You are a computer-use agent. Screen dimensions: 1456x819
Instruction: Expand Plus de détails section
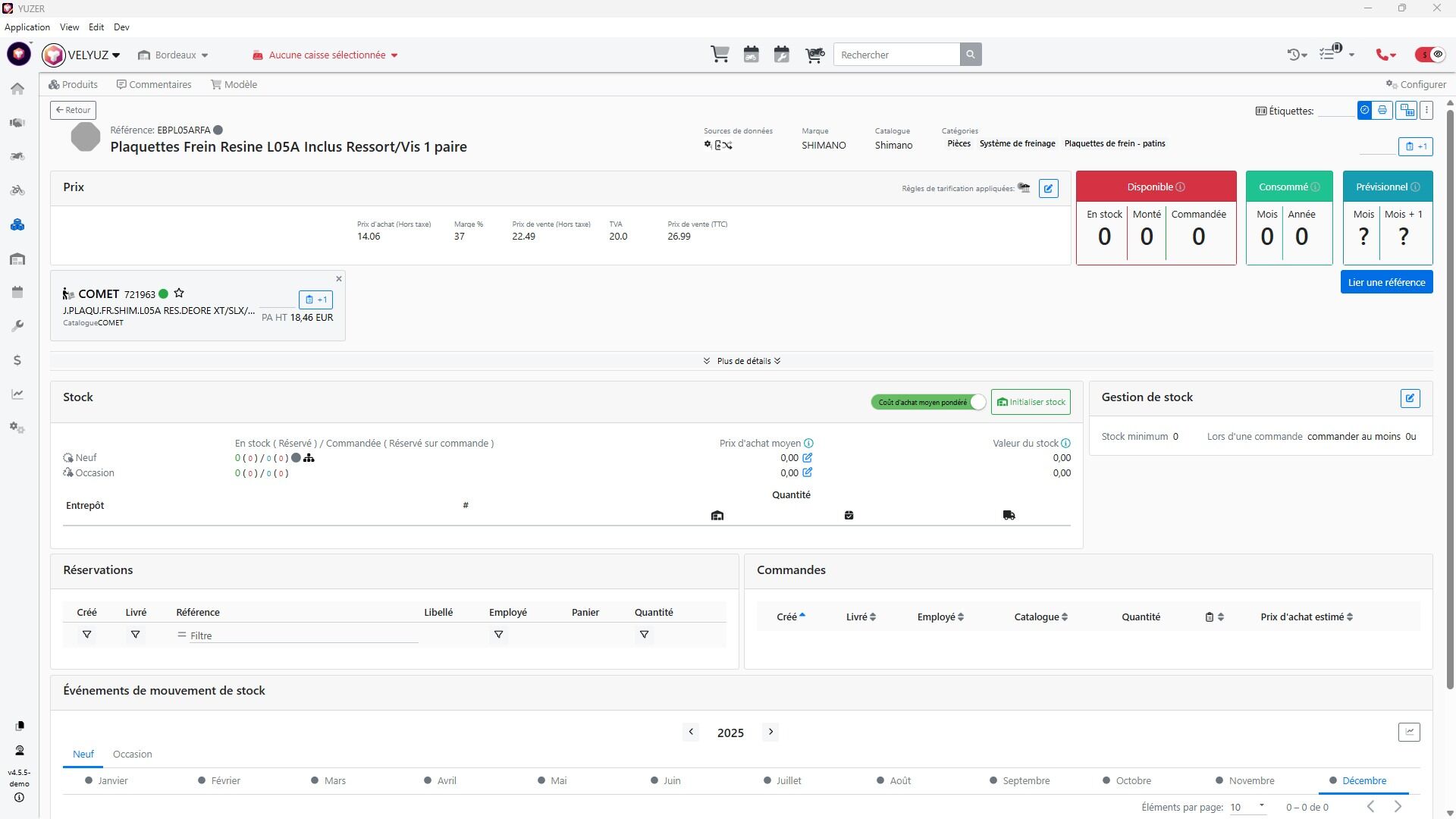[x=742, y=361]
